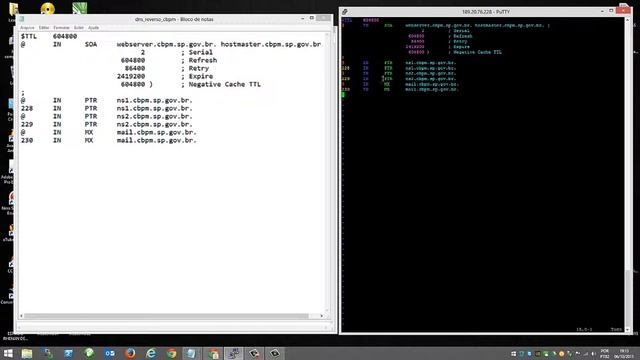Click '; Negative Cache TTL' in Notepad
Screen dimensions: 640x360
(220, 84)
